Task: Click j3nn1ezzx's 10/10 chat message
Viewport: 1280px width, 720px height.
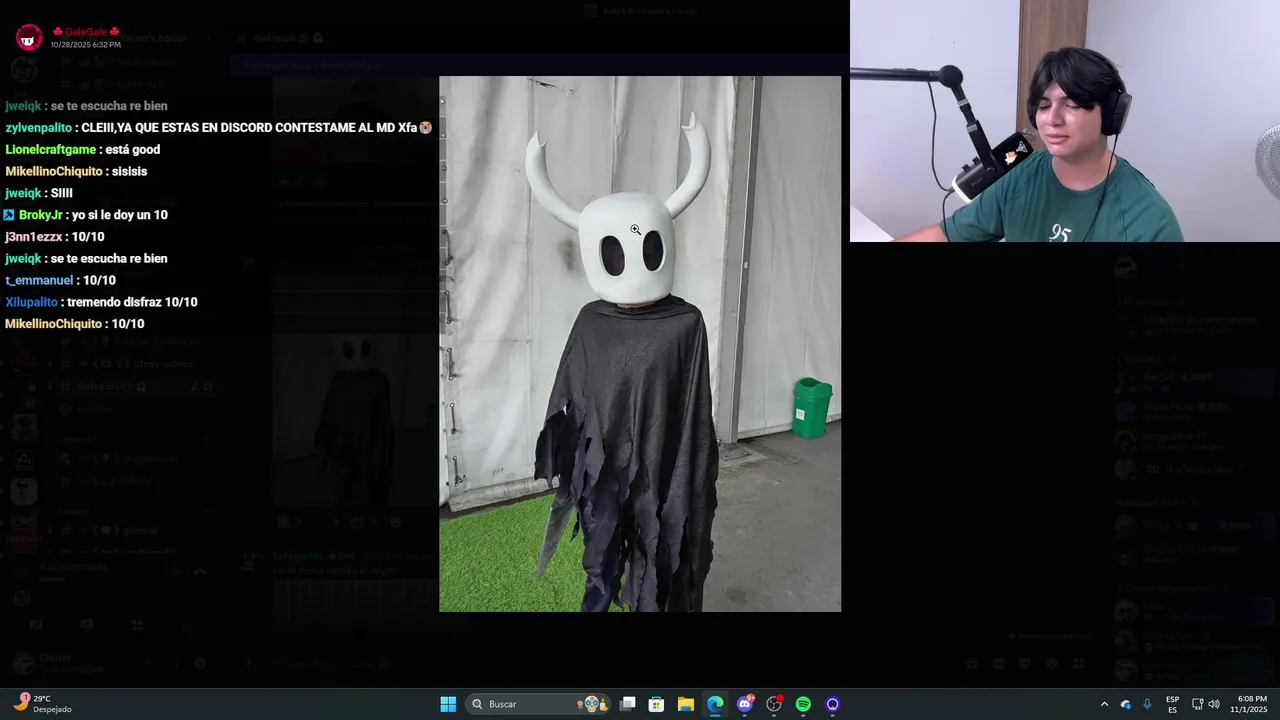Action: coord(88,237)
